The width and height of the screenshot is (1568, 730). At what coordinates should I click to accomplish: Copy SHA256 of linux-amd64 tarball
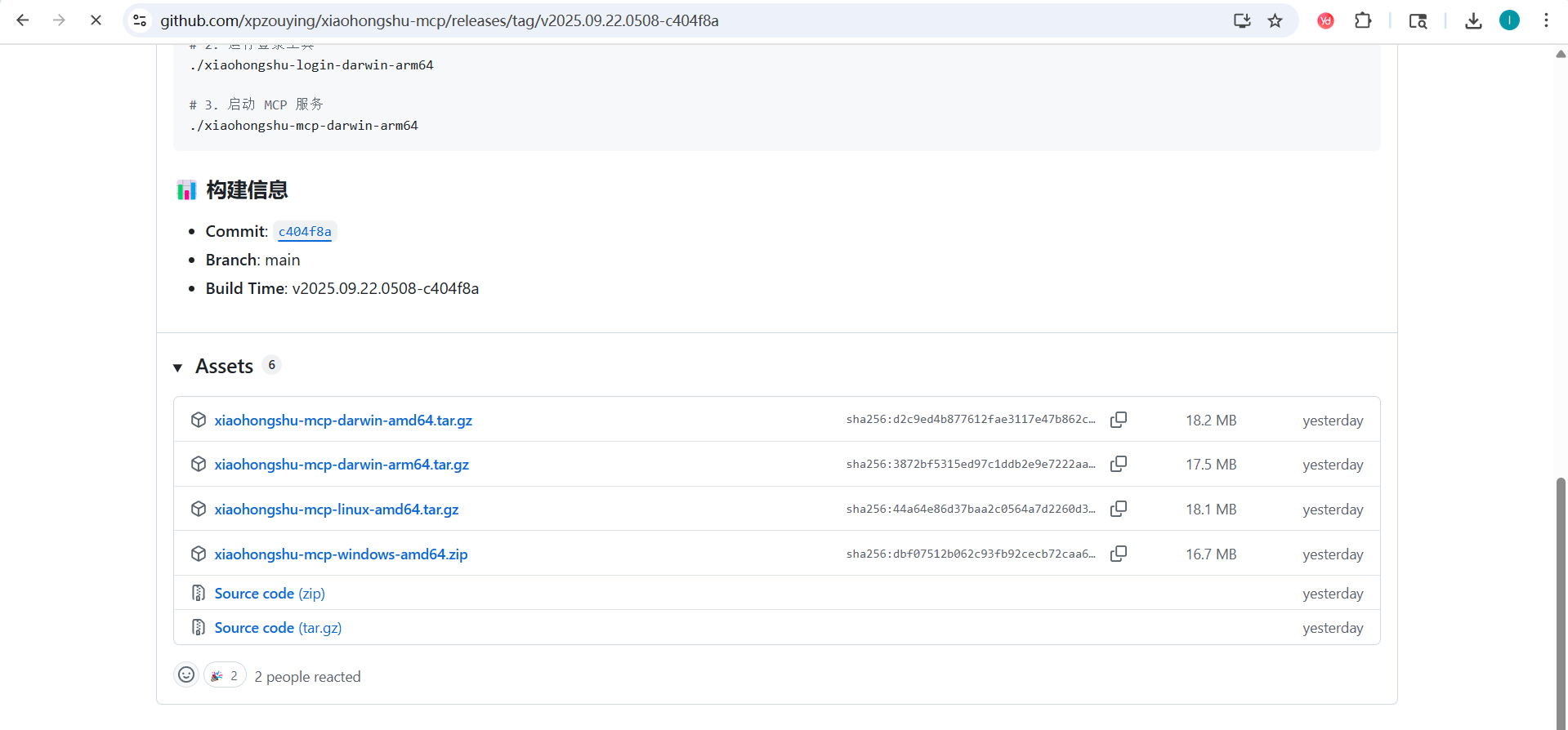(1118, 509)
